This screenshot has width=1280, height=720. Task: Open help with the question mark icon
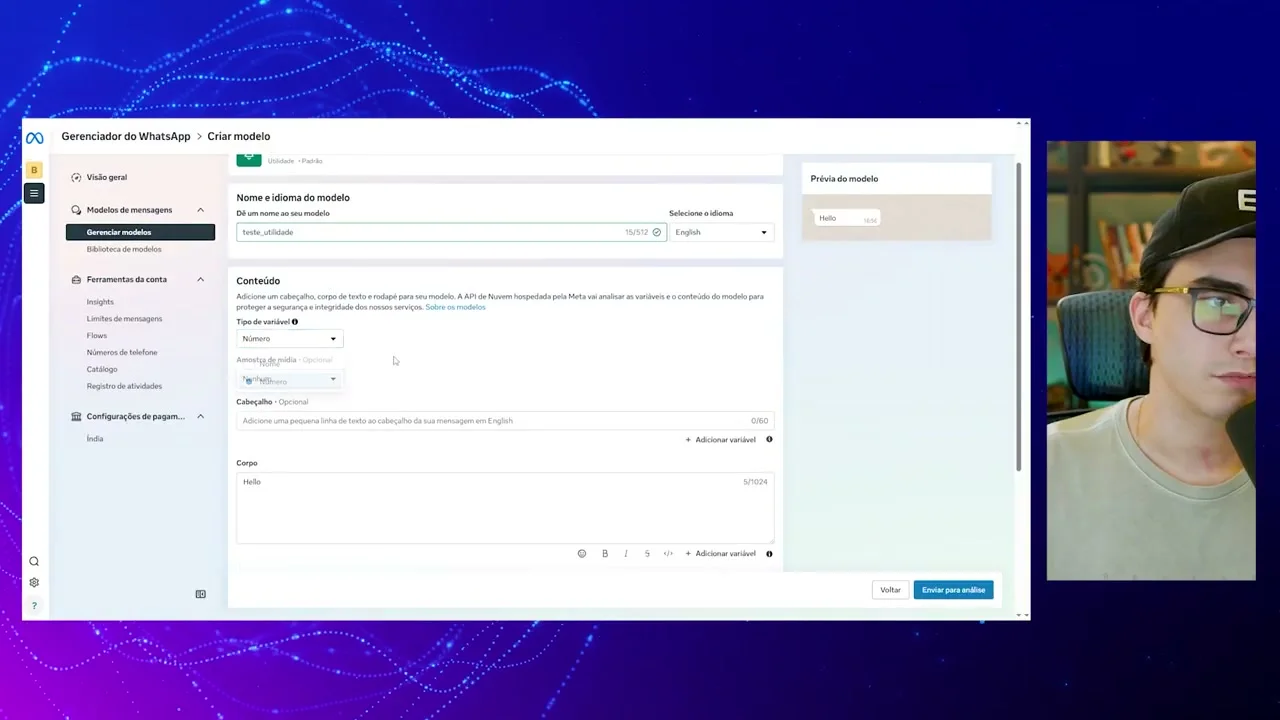click(34, 606)
